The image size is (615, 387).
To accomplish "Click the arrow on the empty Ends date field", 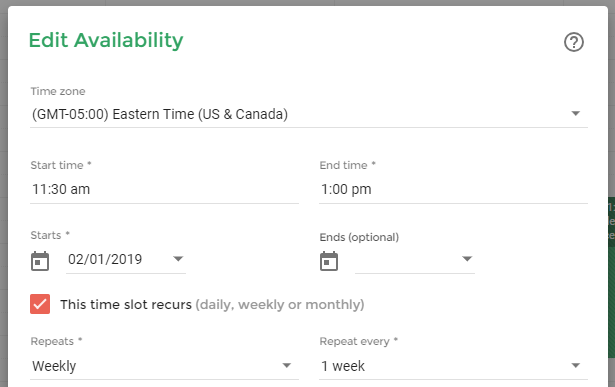I will 467,259.
